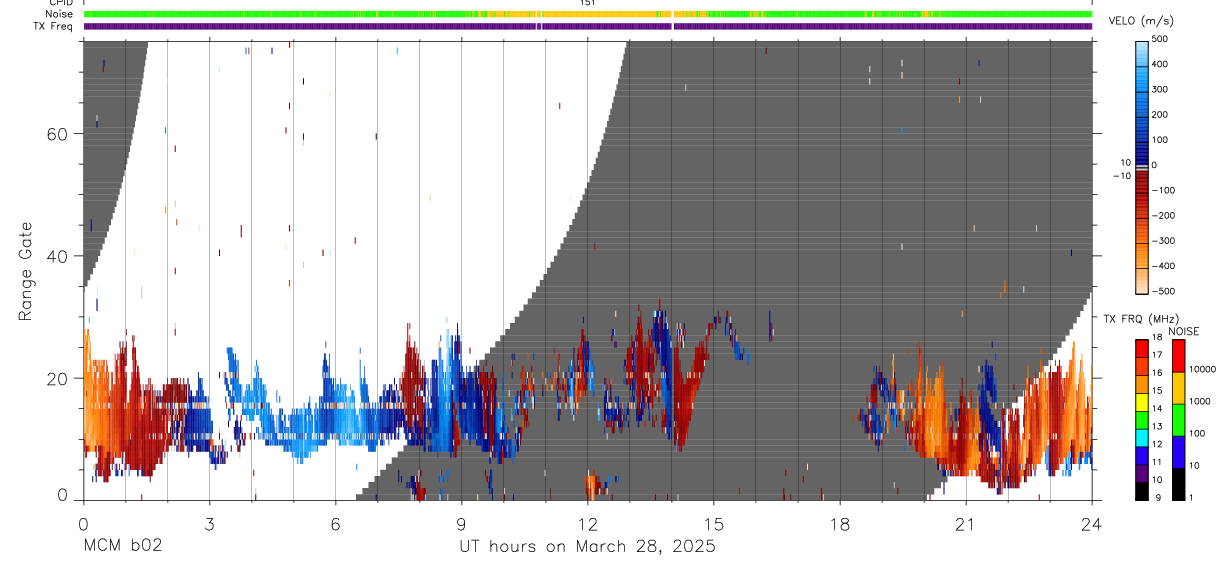Click the blue 11–12 MHz segment of TX FRQ legend
Viewport: 1228px width, 567px height.
tap(1141, 456)
